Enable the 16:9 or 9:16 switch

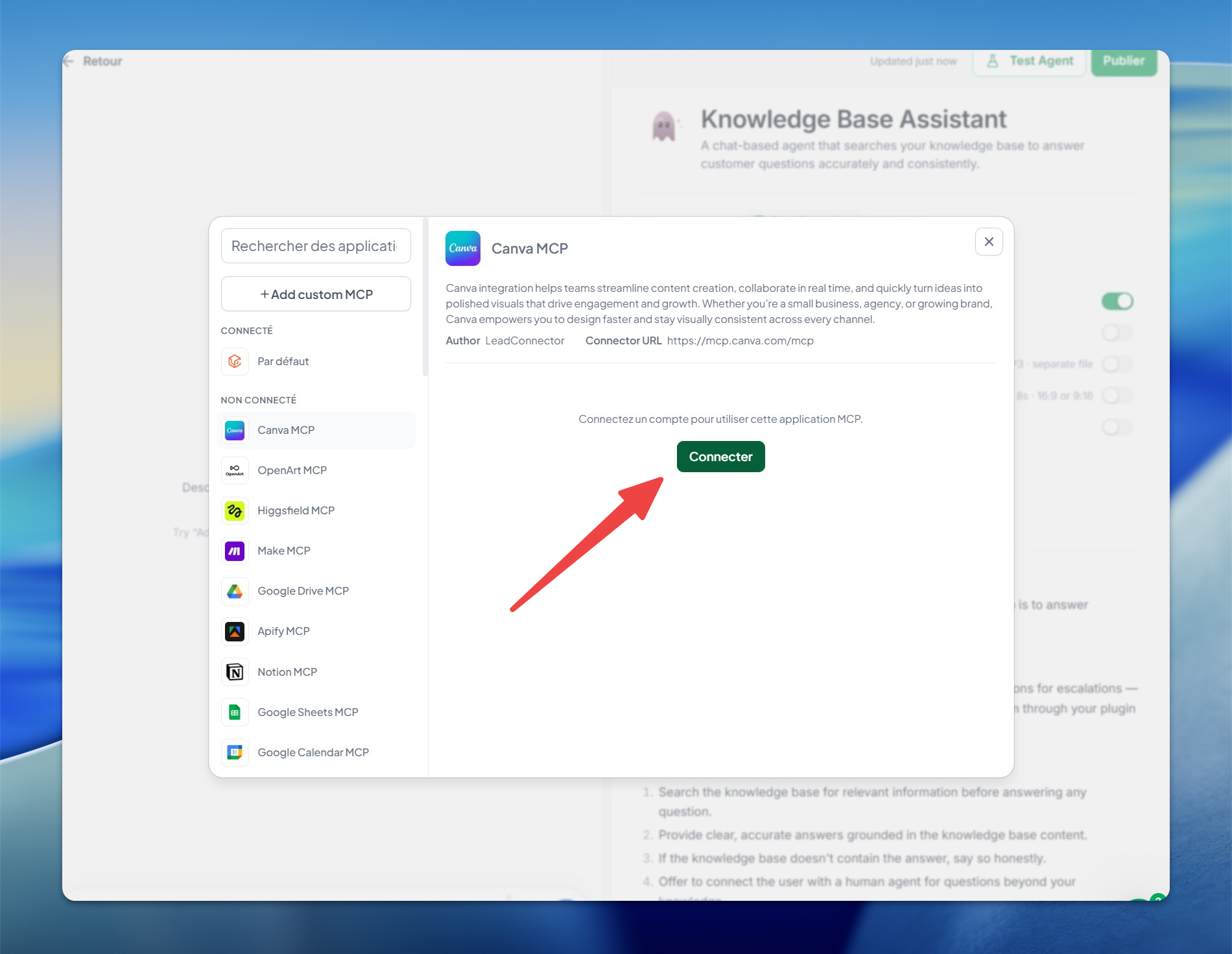point(1117,396)
